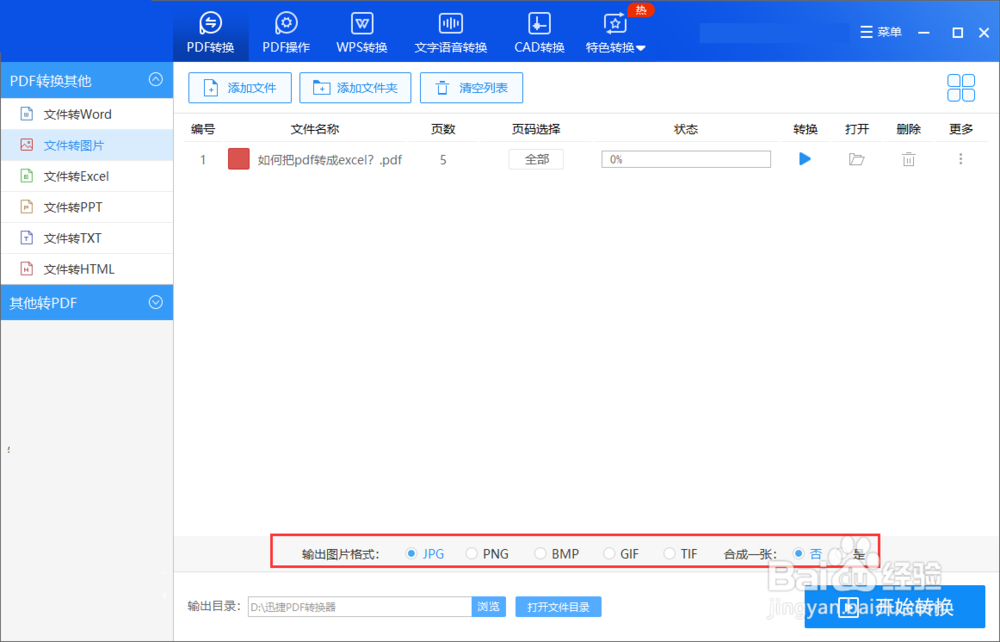1000x642 pixels.
Task: Switch to CAD转换 converter
Action: click(x=538, y=30)
